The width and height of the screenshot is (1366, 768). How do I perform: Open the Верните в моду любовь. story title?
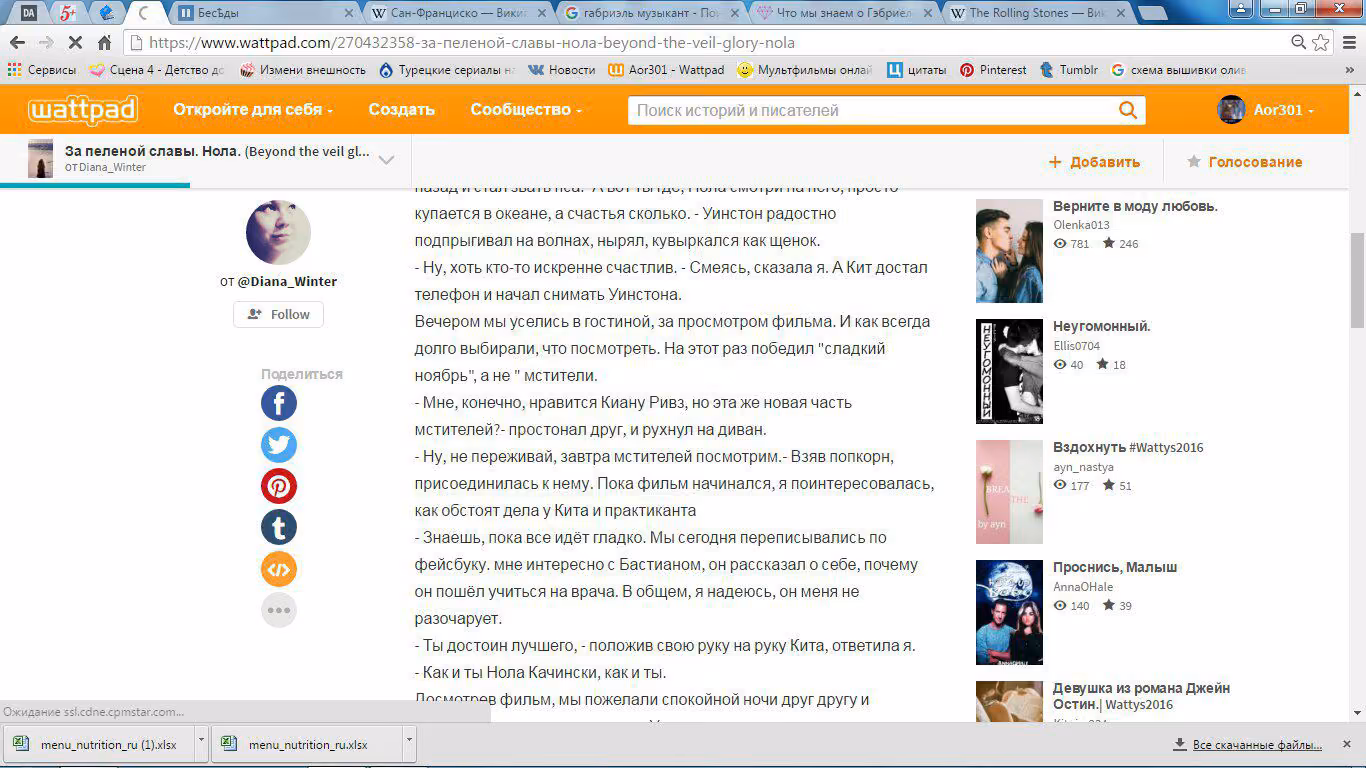coord(1135,206)
